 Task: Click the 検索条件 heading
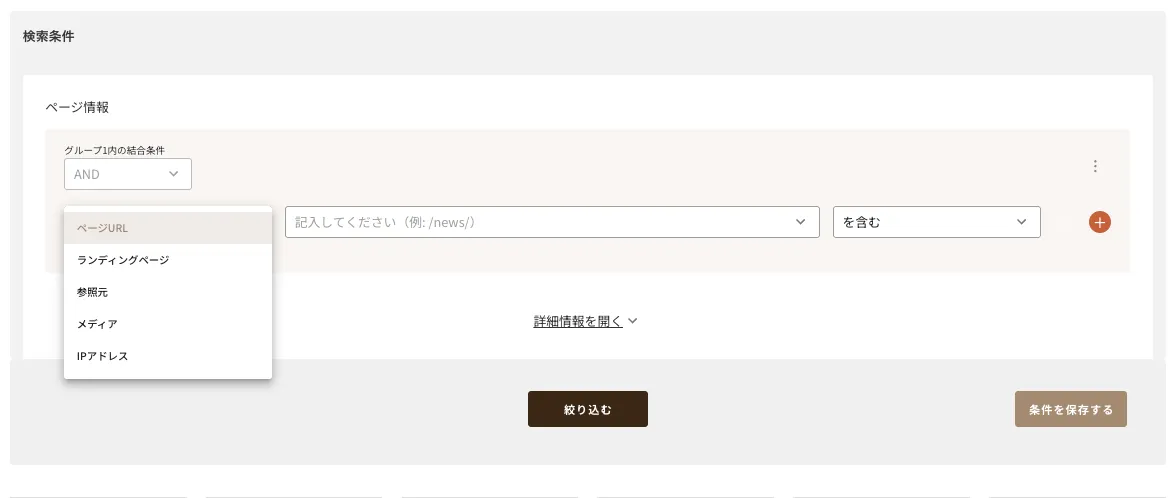coord(48,37)
